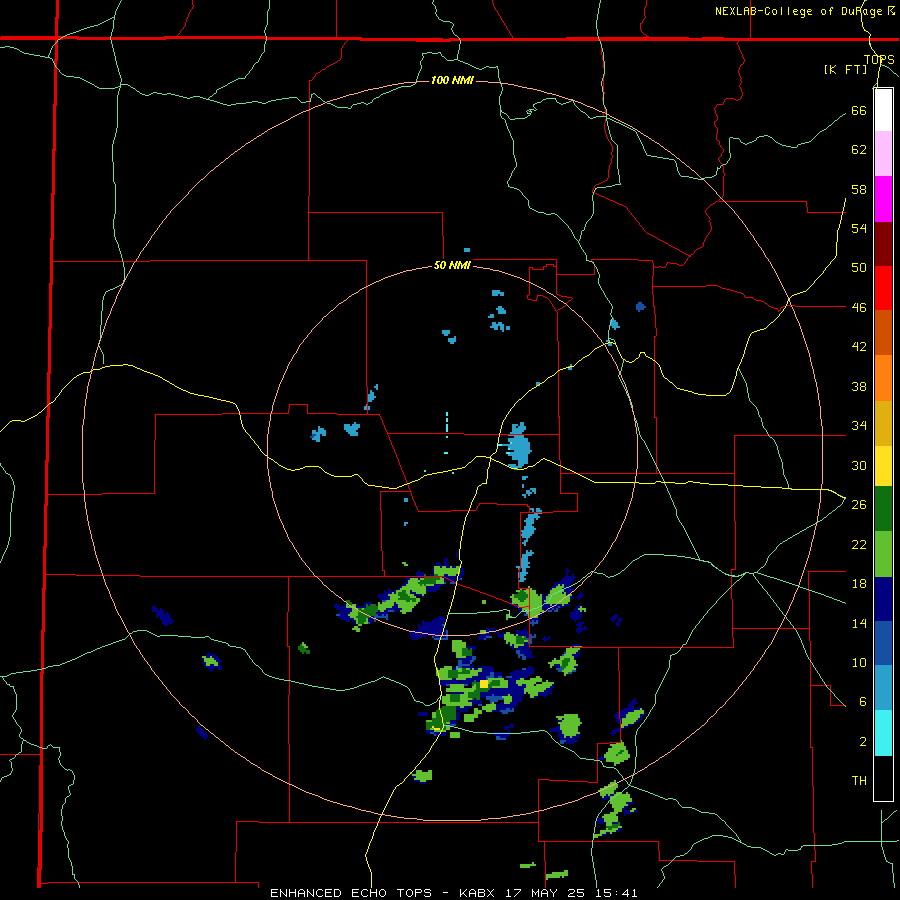Click the cyan legend swatch
The image size is (900, 900).
(x=883, y=733)
